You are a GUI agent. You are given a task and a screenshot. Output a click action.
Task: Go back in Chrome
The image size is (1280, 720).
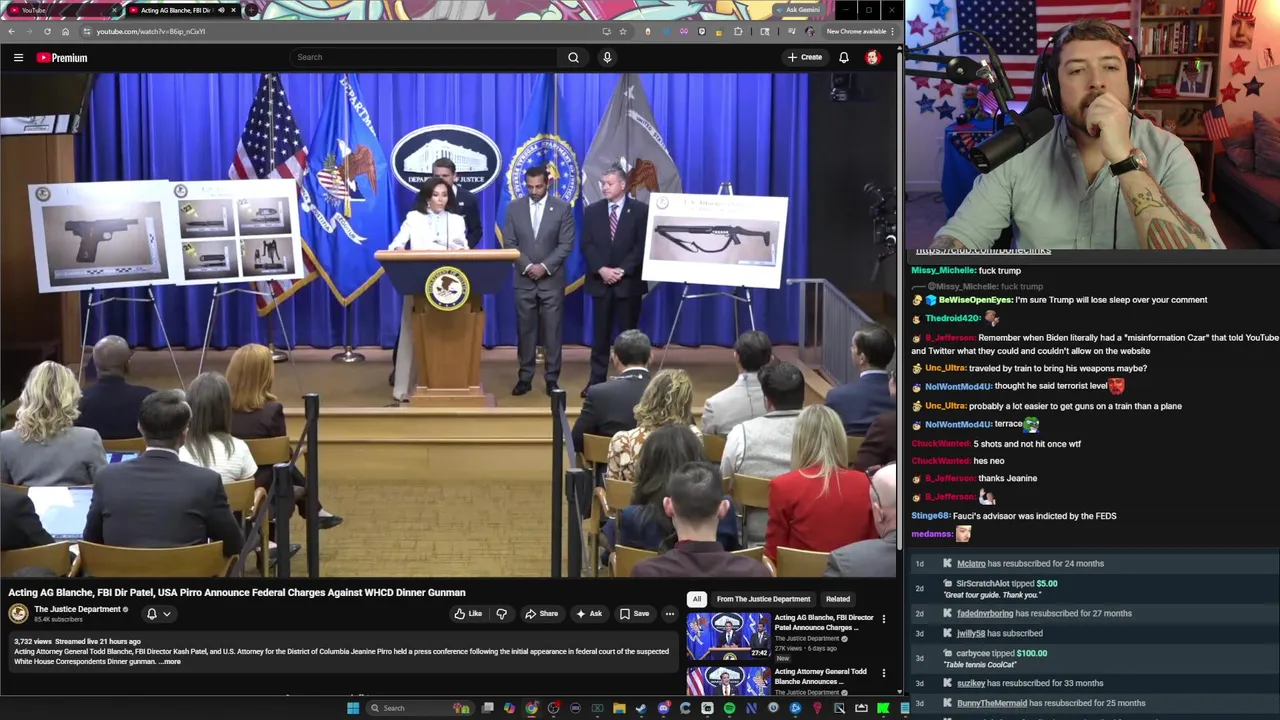[11, 31]
